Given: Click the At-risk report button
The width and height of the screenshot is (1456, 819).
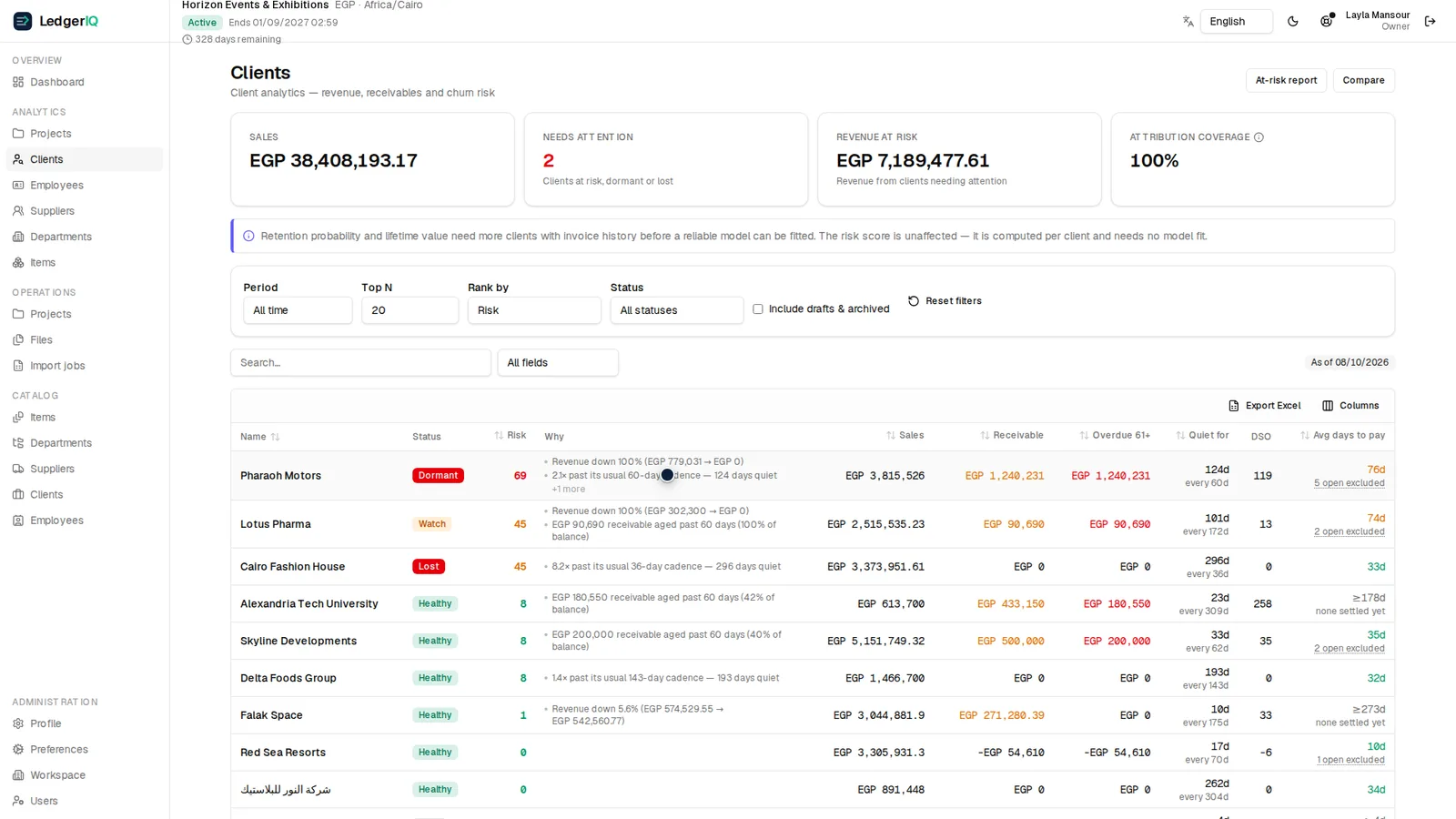Looking at the screenshot, I should tap(1286, 80).
